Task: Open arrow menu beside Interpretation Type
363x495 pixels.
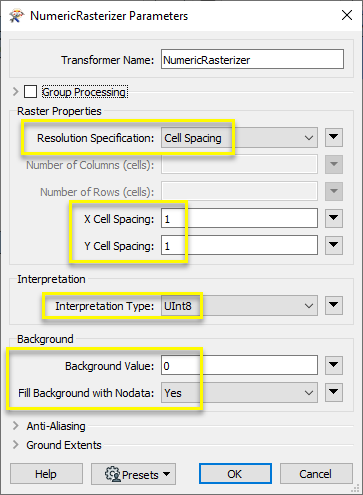Action: 334,305
